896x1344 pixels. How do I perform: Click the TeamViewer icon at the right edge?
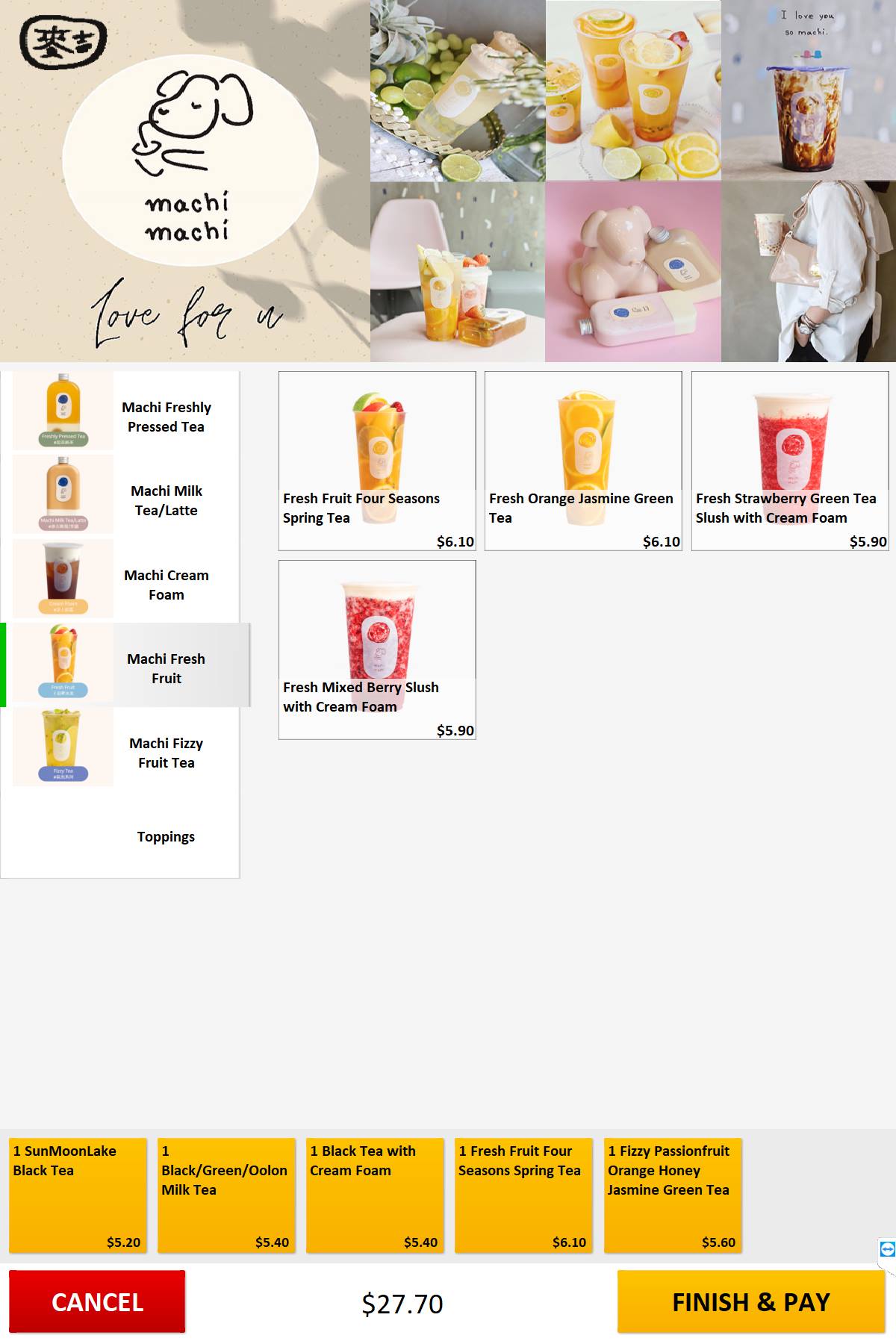click(888, 1248)
